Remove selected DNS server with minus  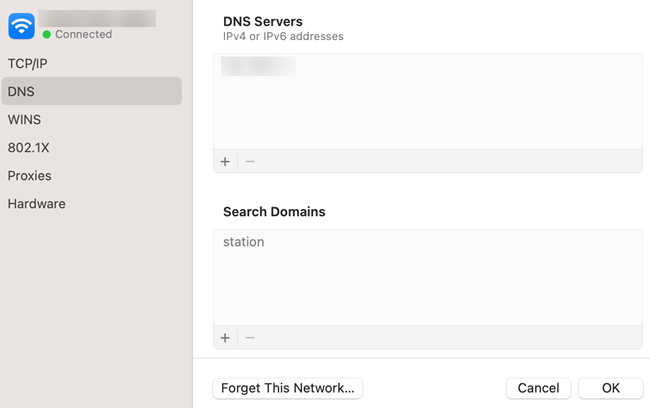pyautogui.click(x=250, y=162)
